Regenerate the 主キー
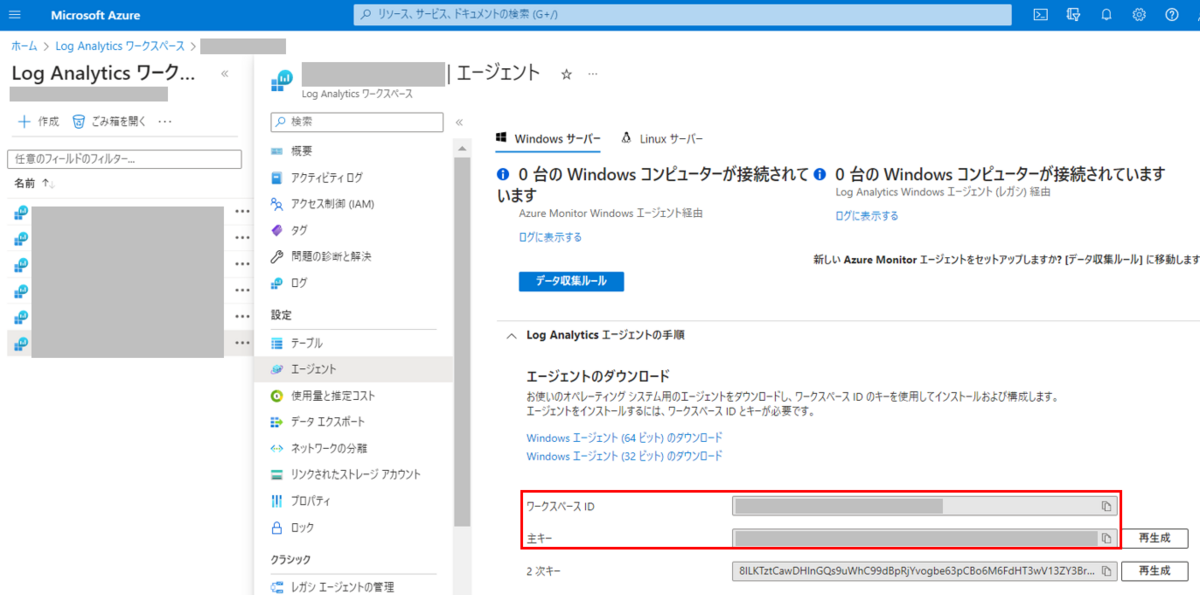 (1154, 538)
